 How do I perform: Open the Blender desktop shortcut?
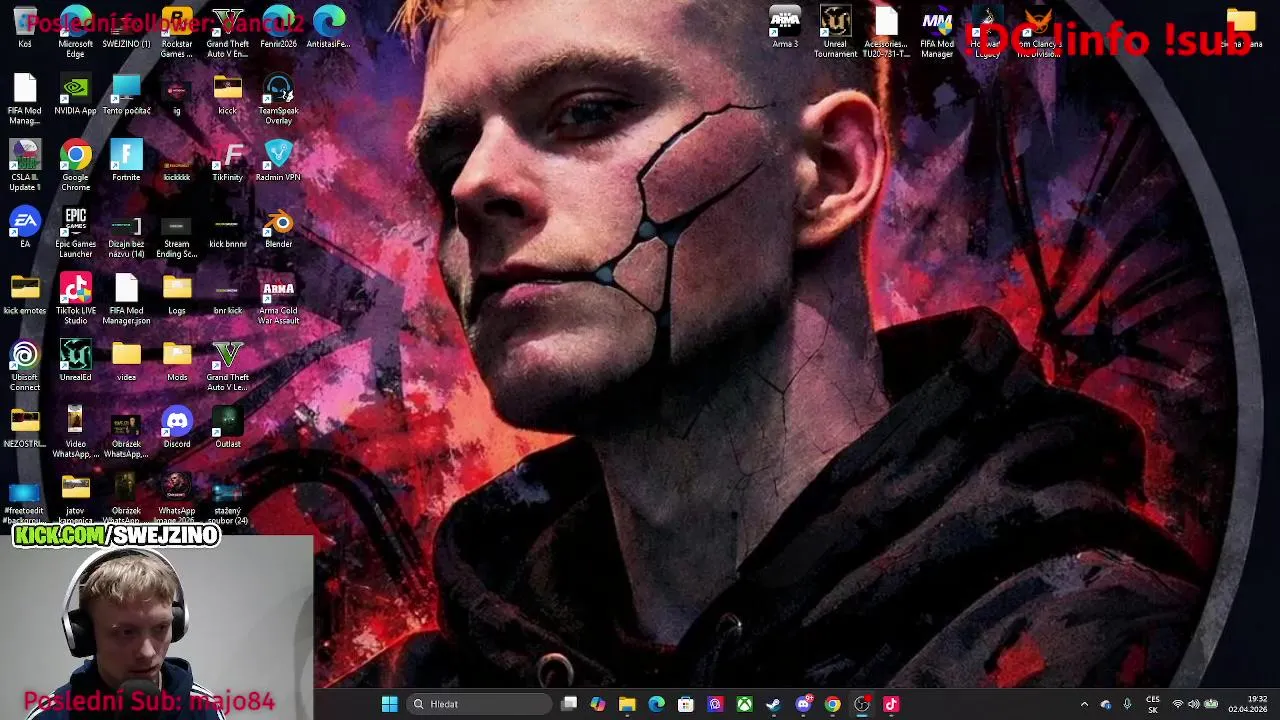pos(278,228)
